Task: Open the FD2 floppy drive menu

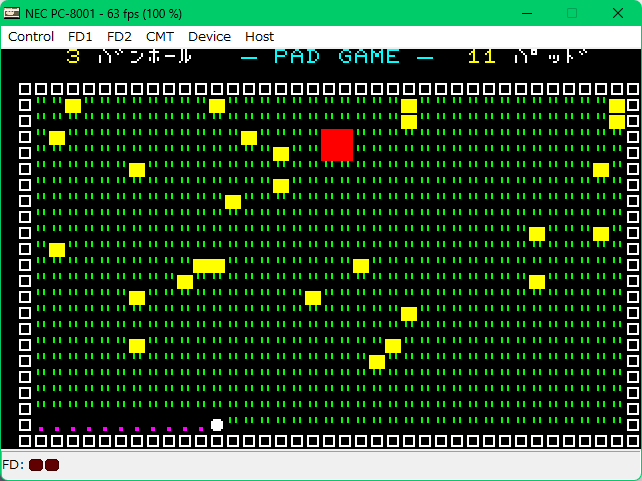Action: pyautogui.click(x=119, y=36)
